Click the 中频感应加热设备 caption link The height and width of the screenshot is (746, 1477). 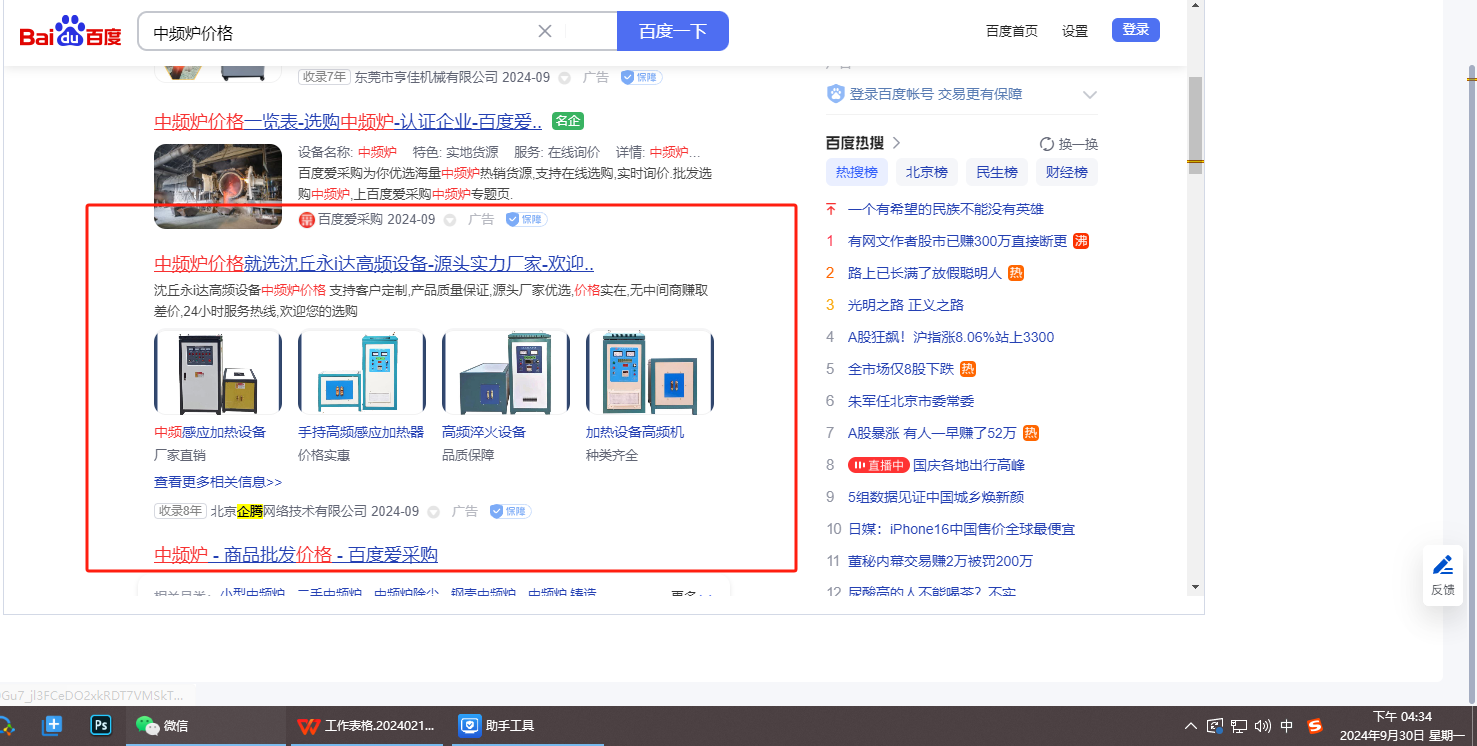(210, 433)
